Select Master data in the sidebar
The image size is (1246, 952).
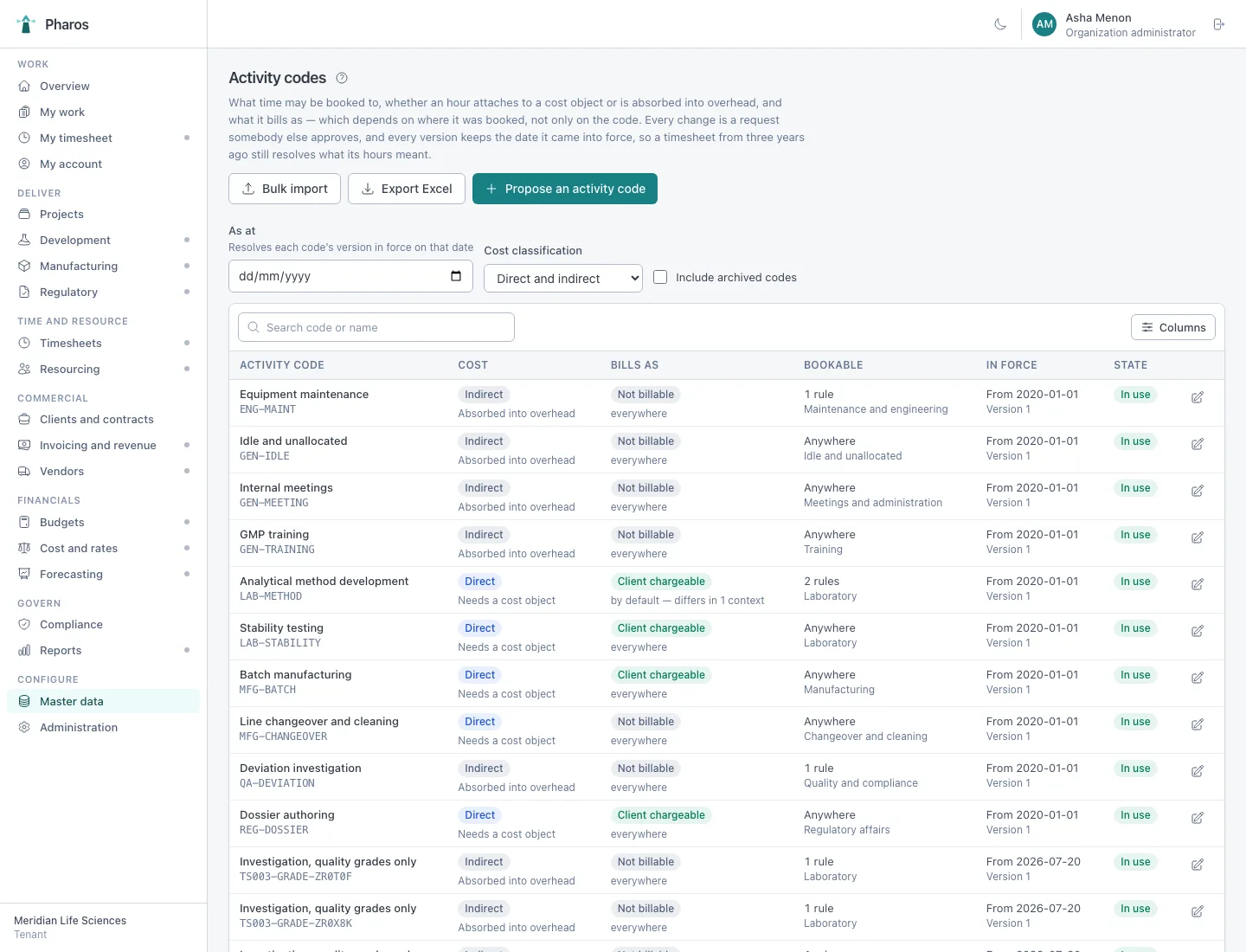pyautogui.click(x=103, y=701)
